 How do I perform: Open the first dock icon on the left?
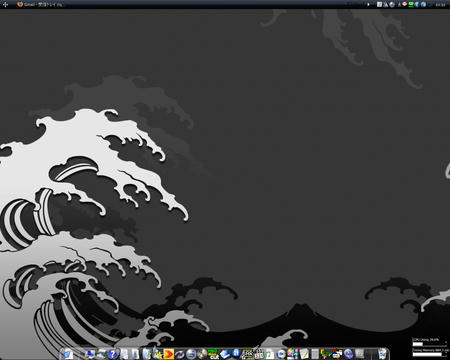[68, 354]
